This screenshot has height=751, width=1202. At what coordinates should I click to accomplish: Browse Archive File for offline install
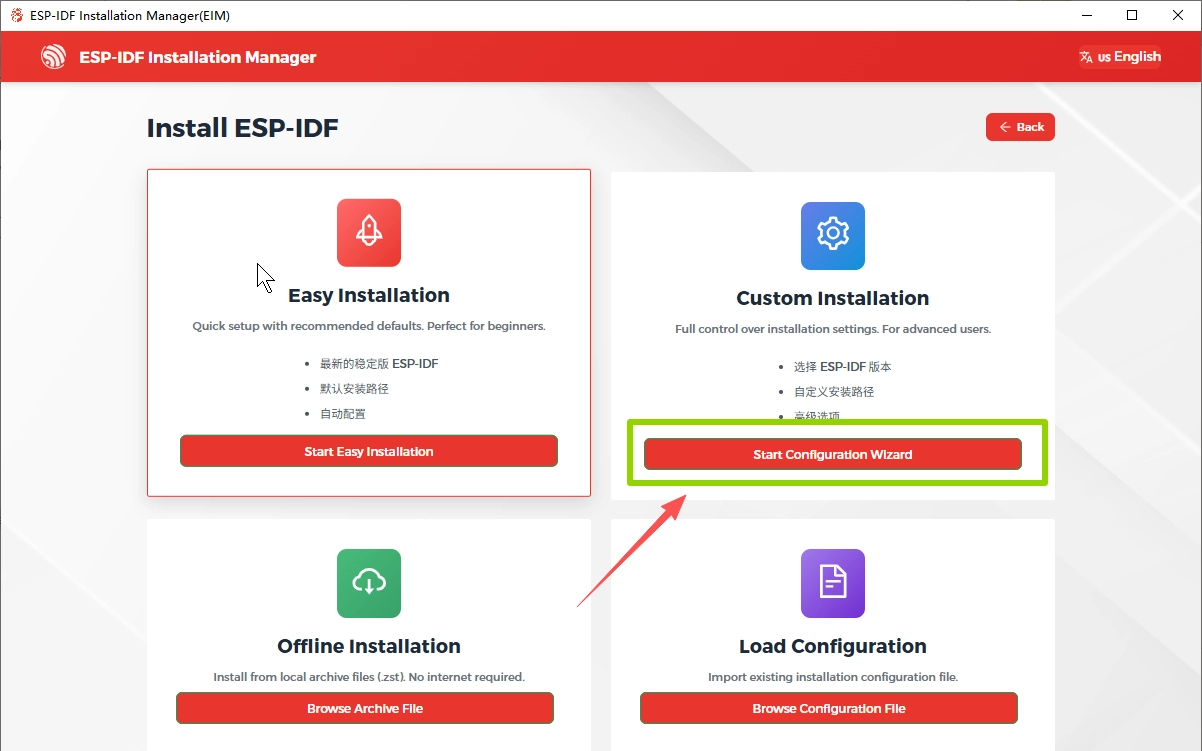pyautogui.click(x=365, y=708)
